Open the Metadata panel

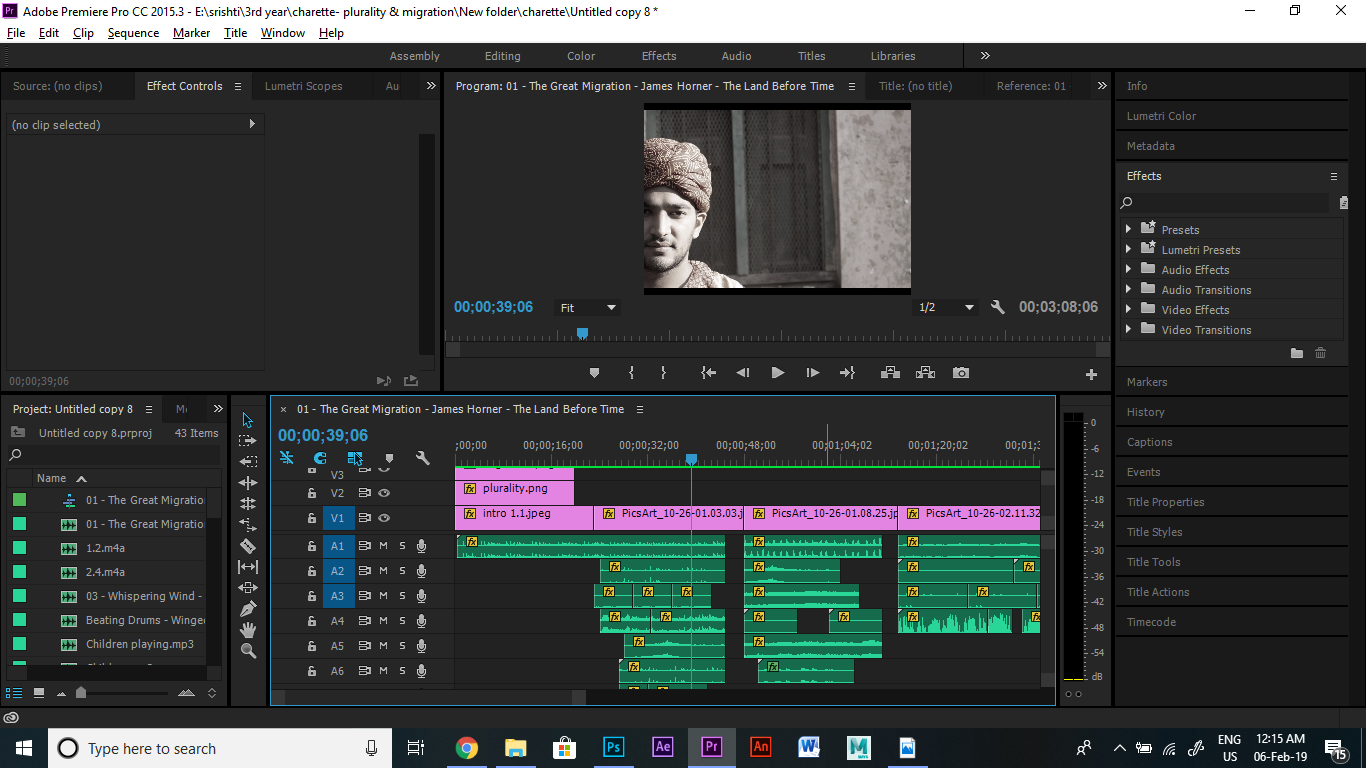(1151, 146)
